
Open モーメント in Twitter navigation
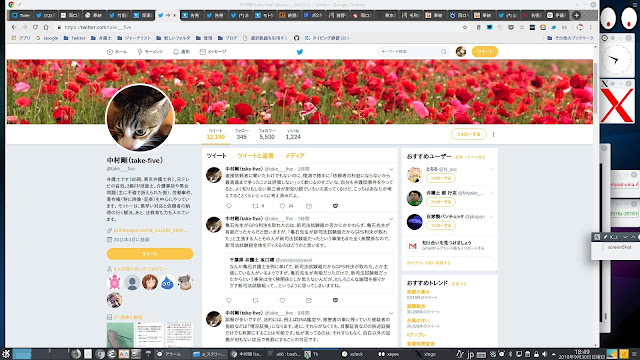pos(150,52)
